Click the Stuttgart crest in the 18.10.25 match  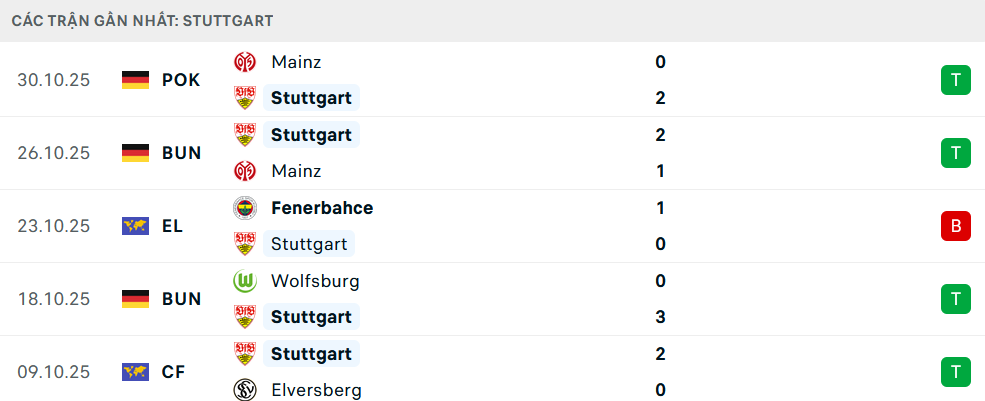coord(244,317)
